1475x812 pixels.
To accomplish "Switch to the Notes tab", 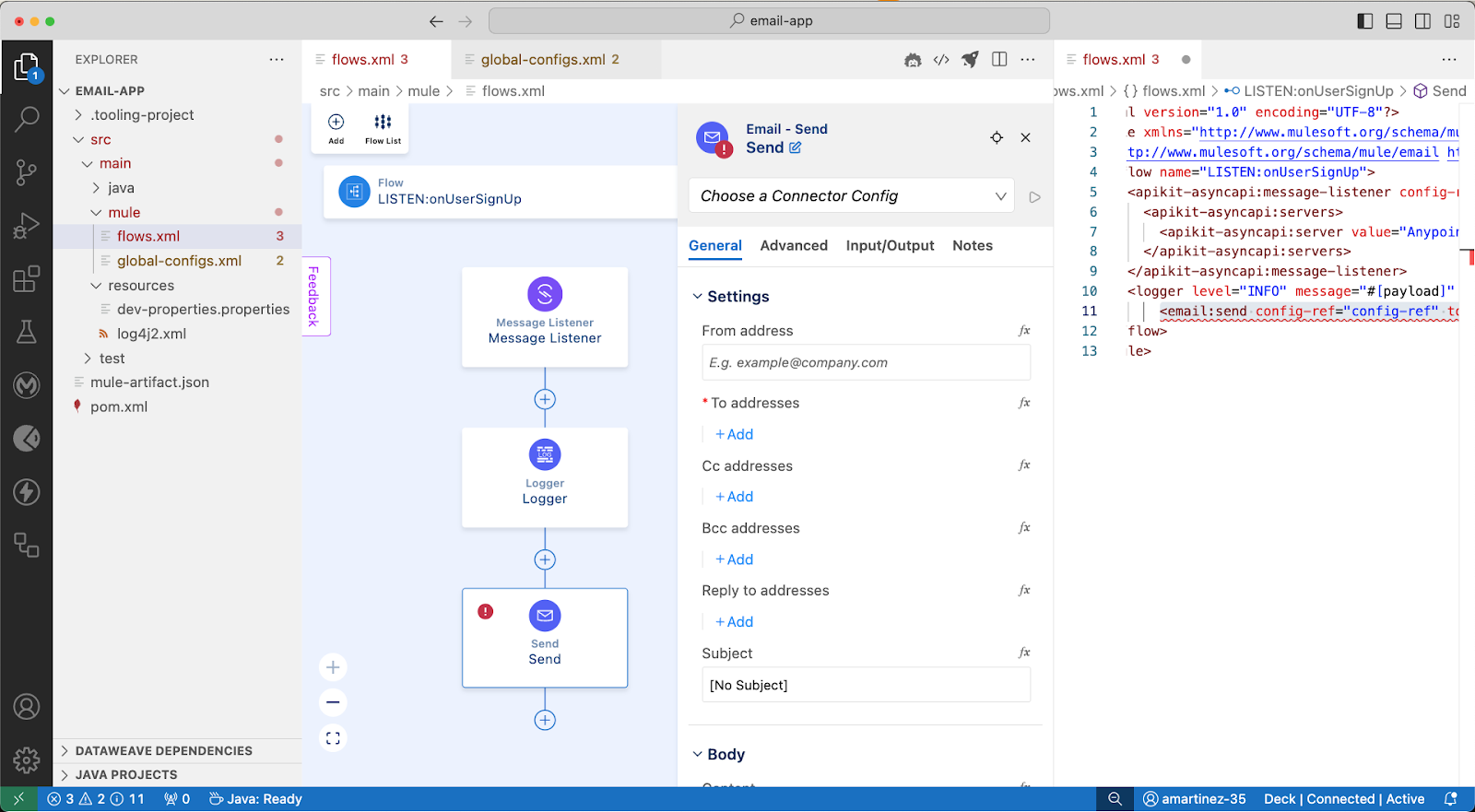I will click(973, 245).
